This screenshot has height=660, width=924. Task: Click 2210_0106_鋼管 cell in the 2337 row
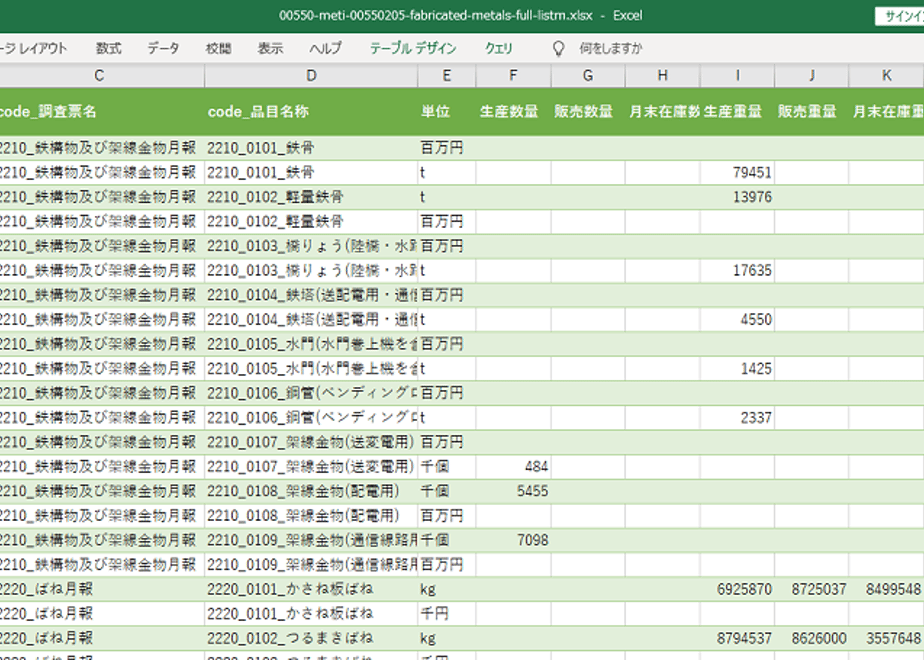[311, 418]
